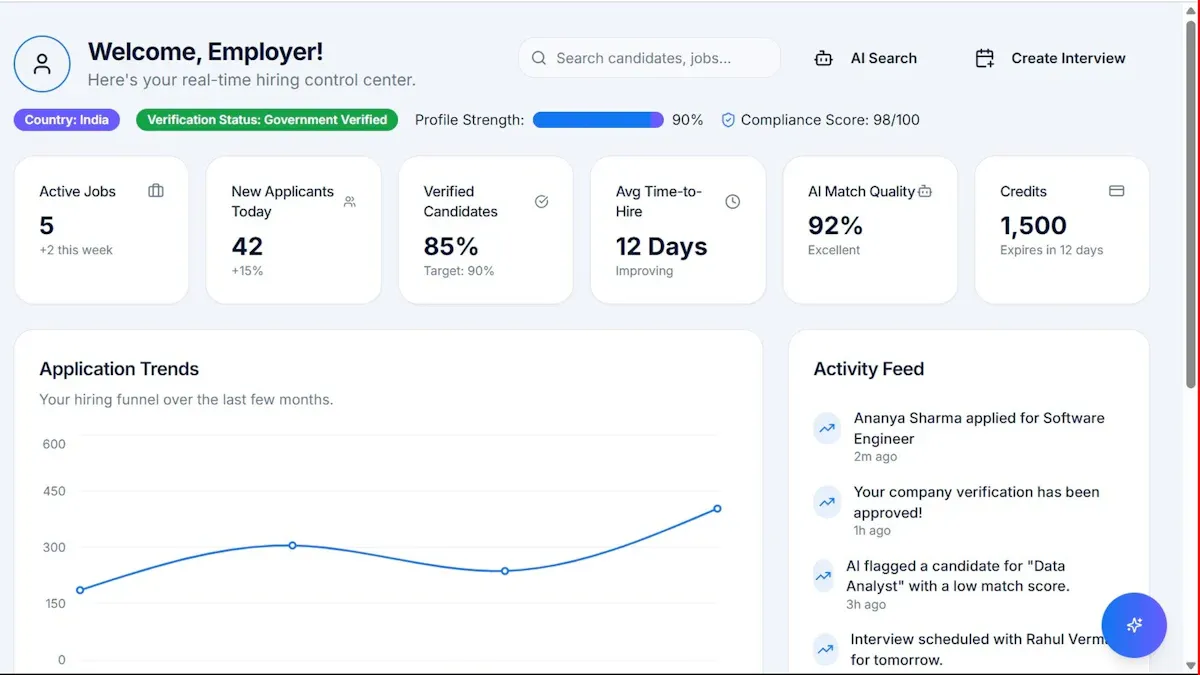Click the Create Interview calendar icon
This screenshot has height=675, width=1200.
coord(984,58)
